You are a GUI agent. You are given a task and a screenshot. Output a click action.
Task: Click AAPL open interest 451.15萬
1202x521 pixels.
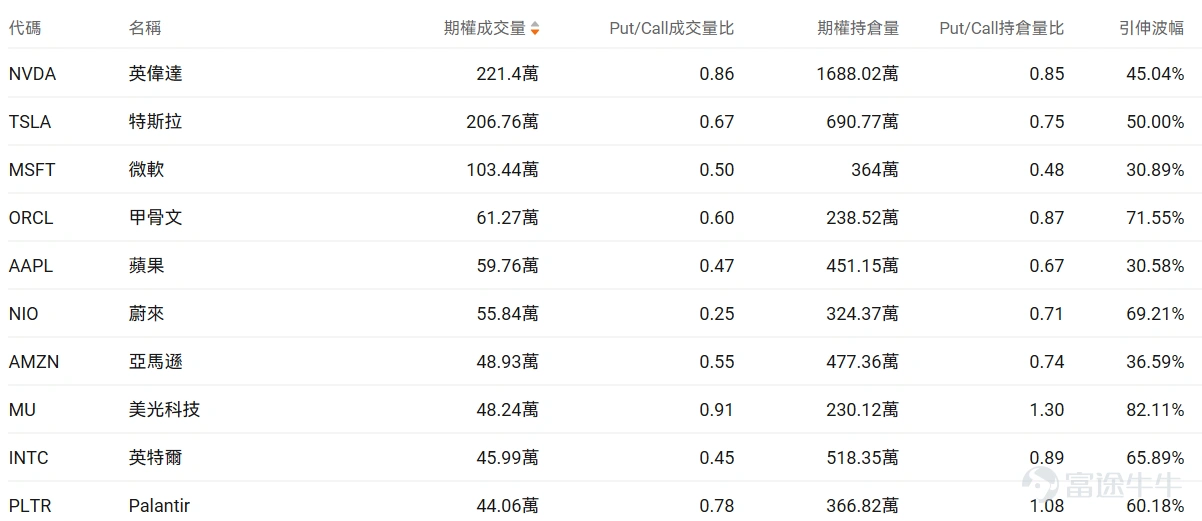point(863,266)
